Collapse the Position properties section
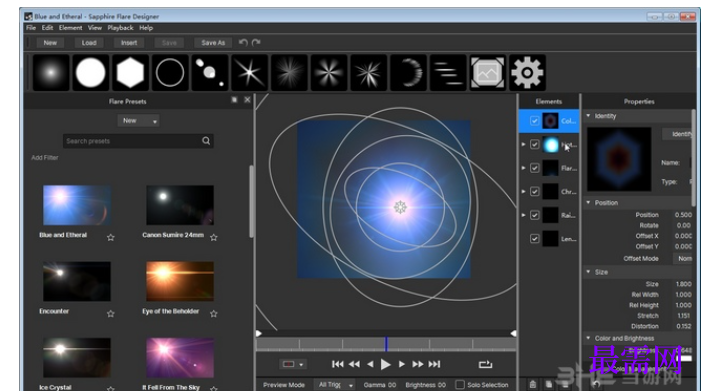 tap(588, 202)
